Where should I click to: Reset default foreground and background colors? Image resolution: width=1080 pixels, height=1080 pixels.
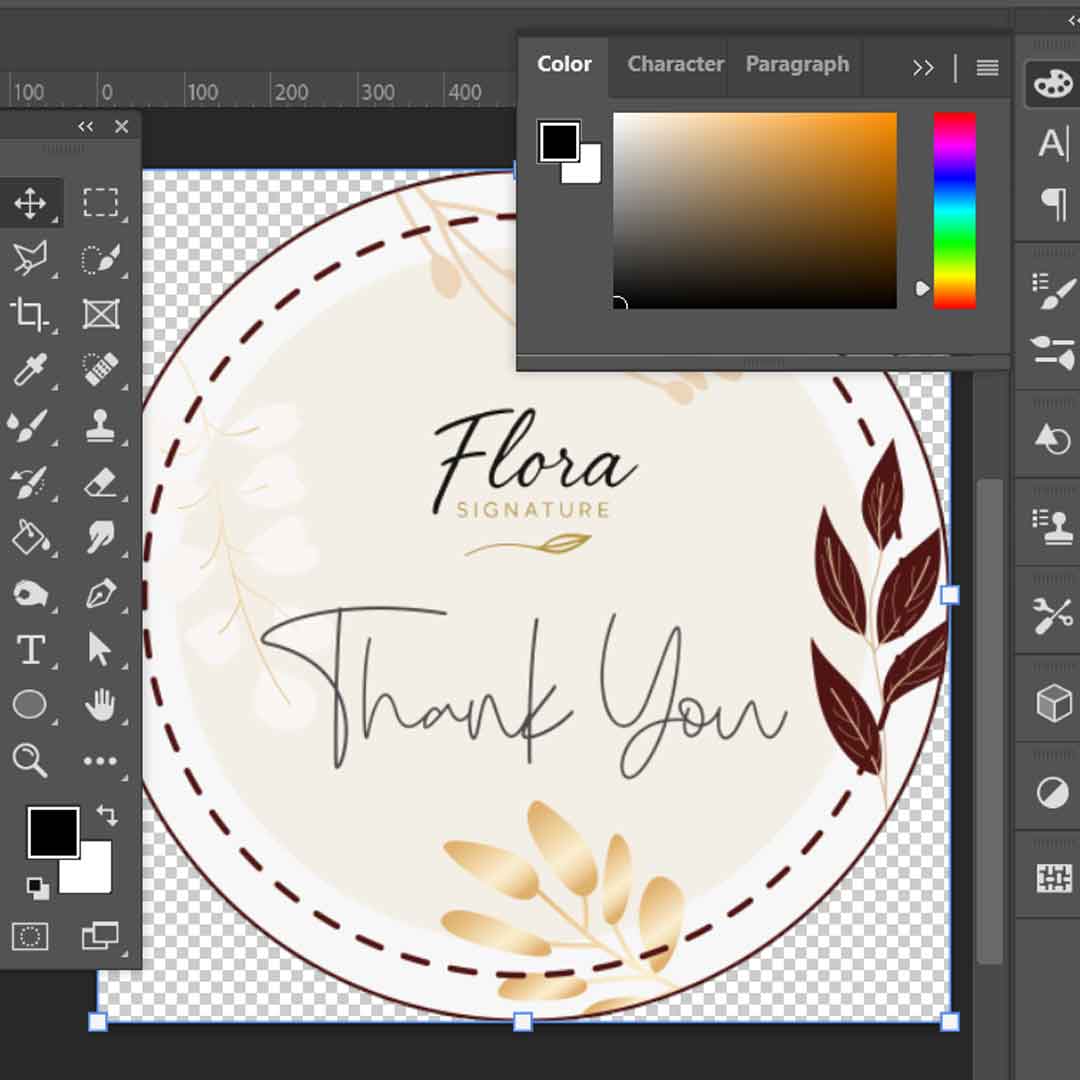click(x=36, y=886)
